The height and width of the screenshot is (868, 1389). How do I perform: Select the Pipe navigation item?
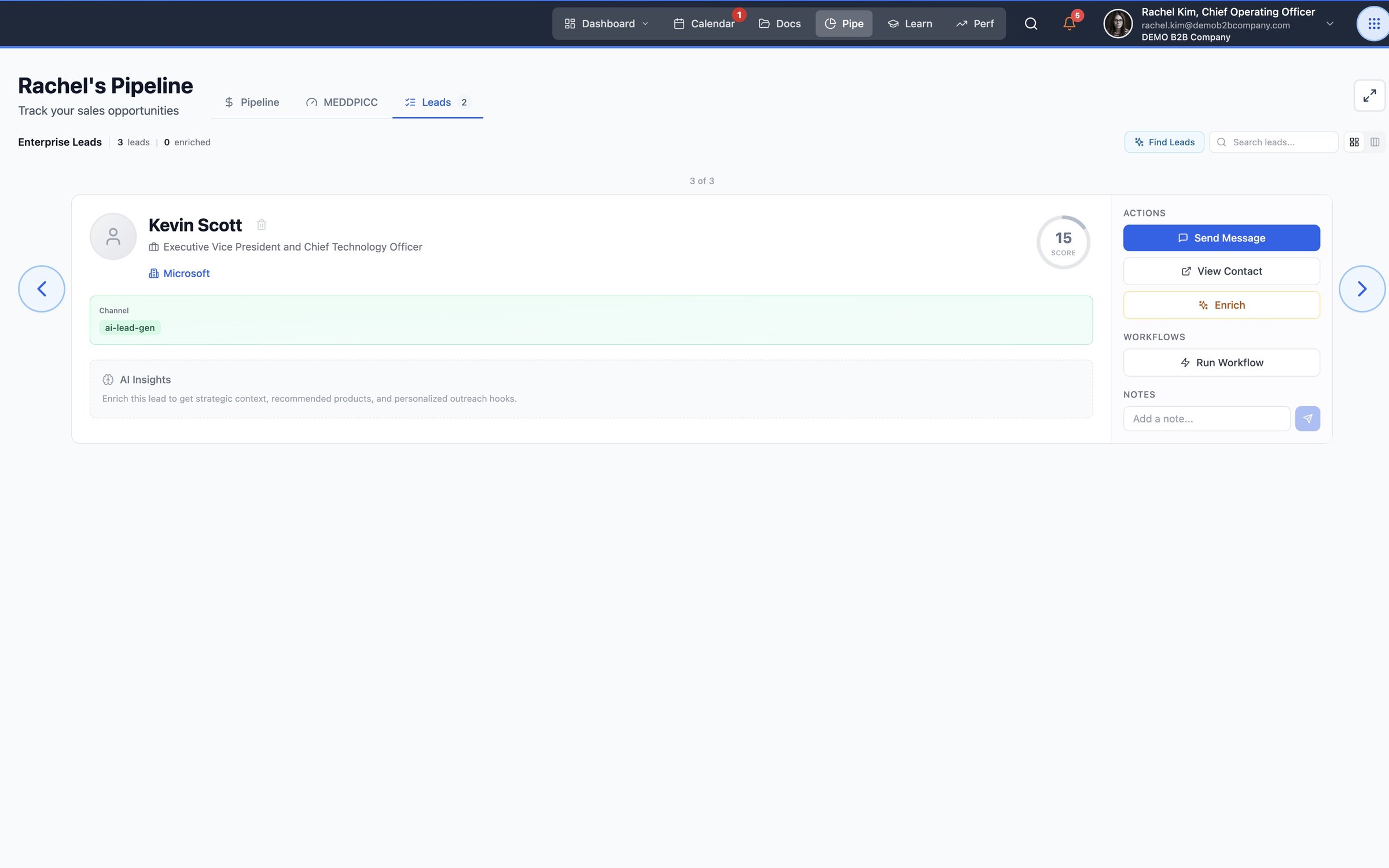[844, 24]
